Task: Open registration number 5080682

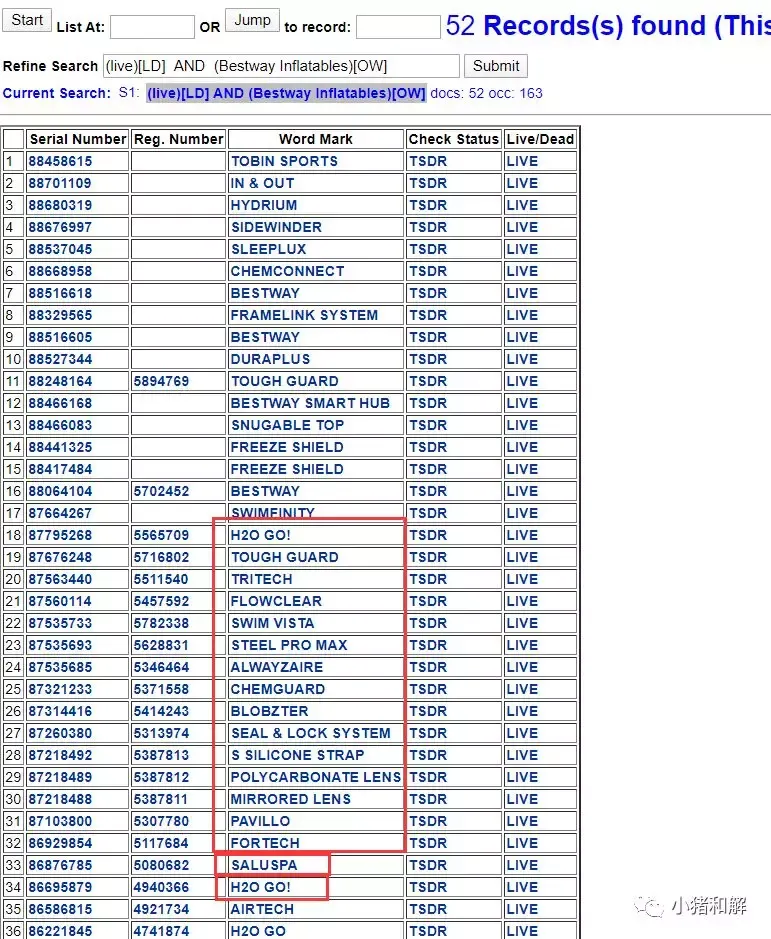Action: click(161, 865)
